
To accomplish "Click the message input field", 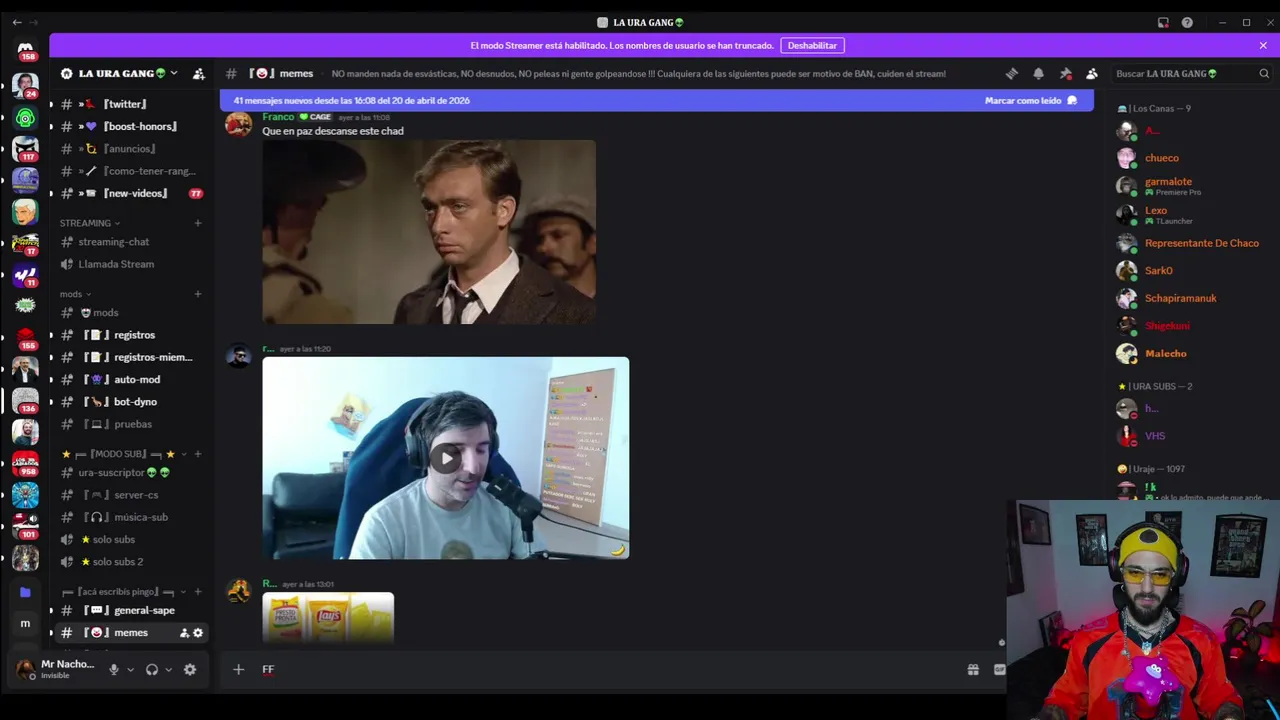I will pos(610,670).
